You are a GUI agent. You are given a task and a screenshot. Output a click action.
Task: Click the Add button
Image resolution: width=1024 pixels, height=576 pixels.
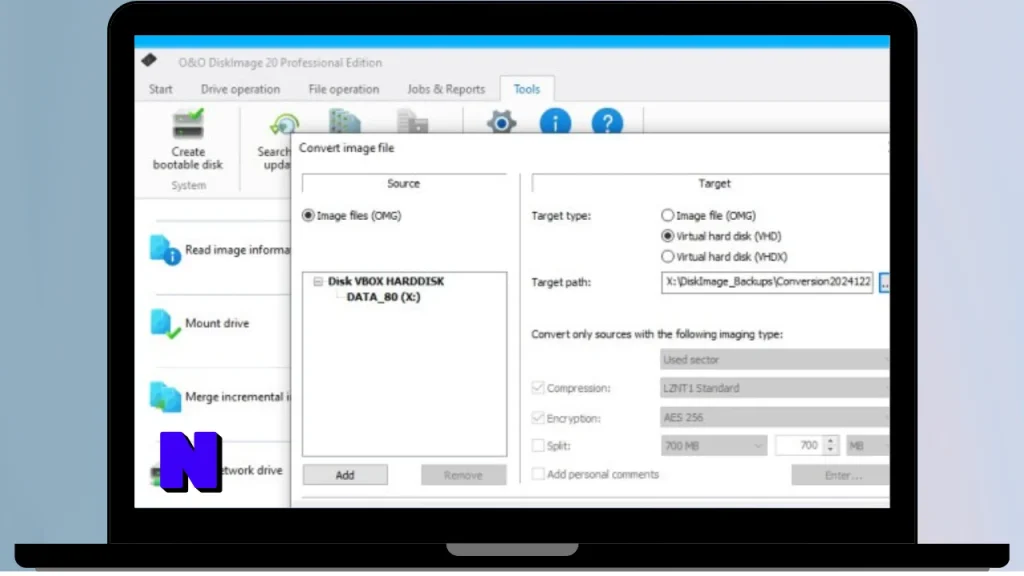[x=345, y=475]
